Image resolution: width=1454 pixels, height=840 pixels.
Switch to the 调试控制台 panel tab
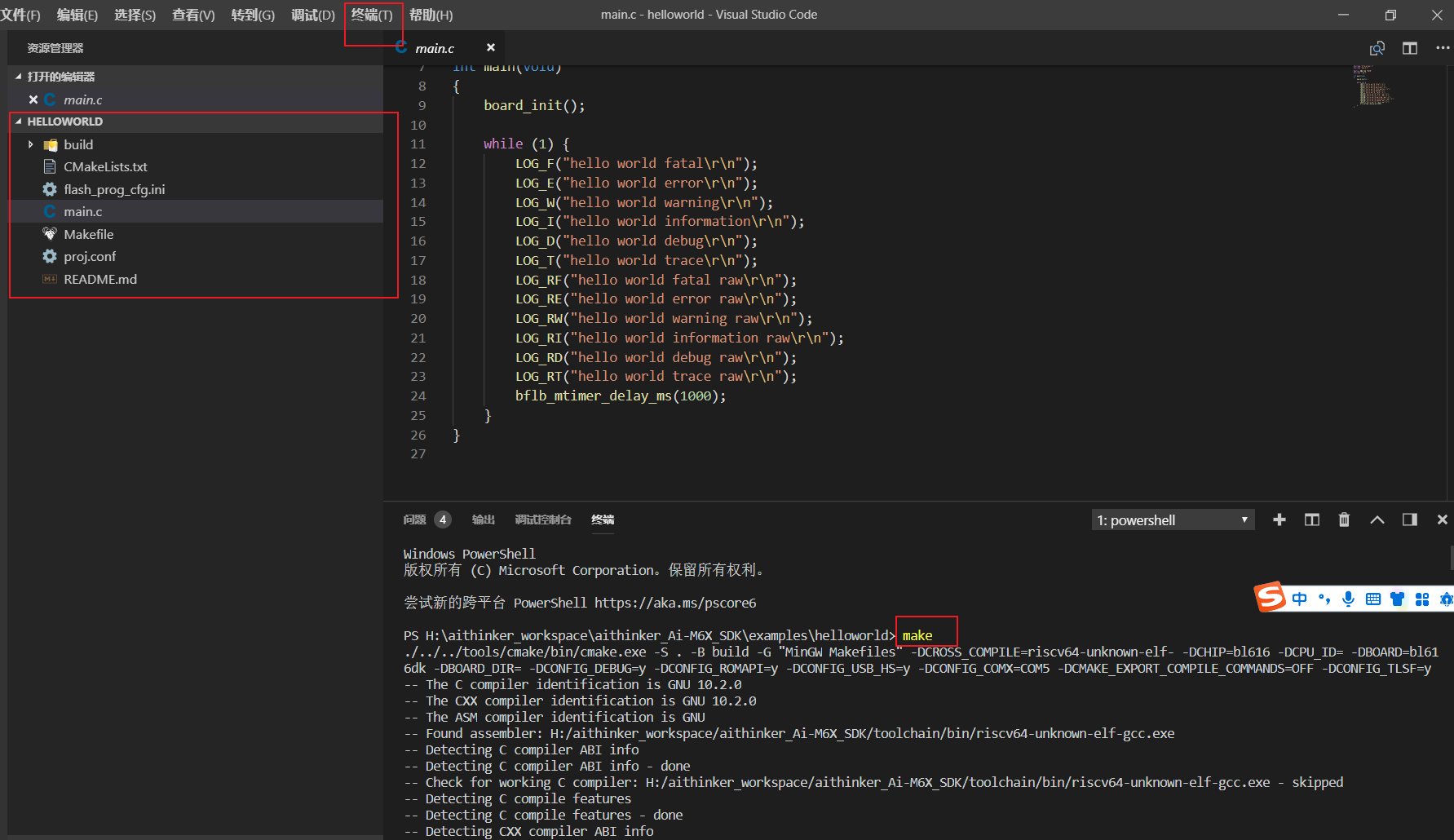543,519
